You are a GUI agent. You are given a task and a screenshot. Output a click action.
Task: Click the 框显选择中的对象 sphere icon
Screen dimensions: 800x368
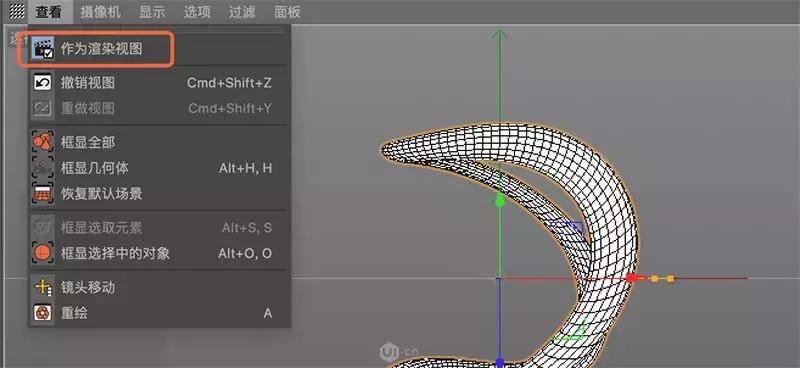(43, 253)
